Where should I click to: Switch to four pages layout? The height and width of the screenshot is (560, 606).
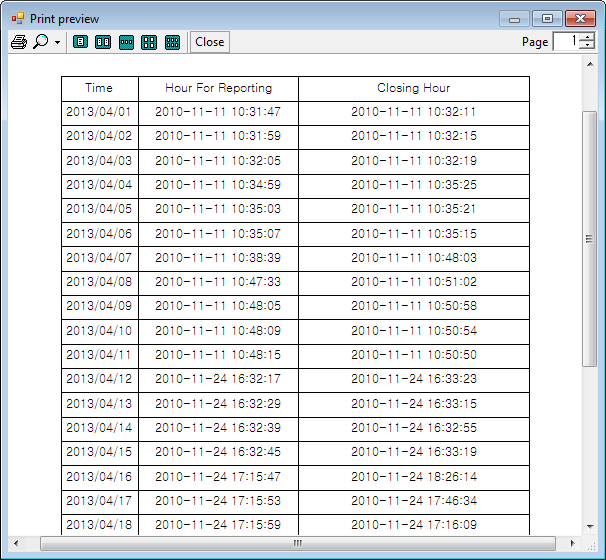(x=149, y=42)
